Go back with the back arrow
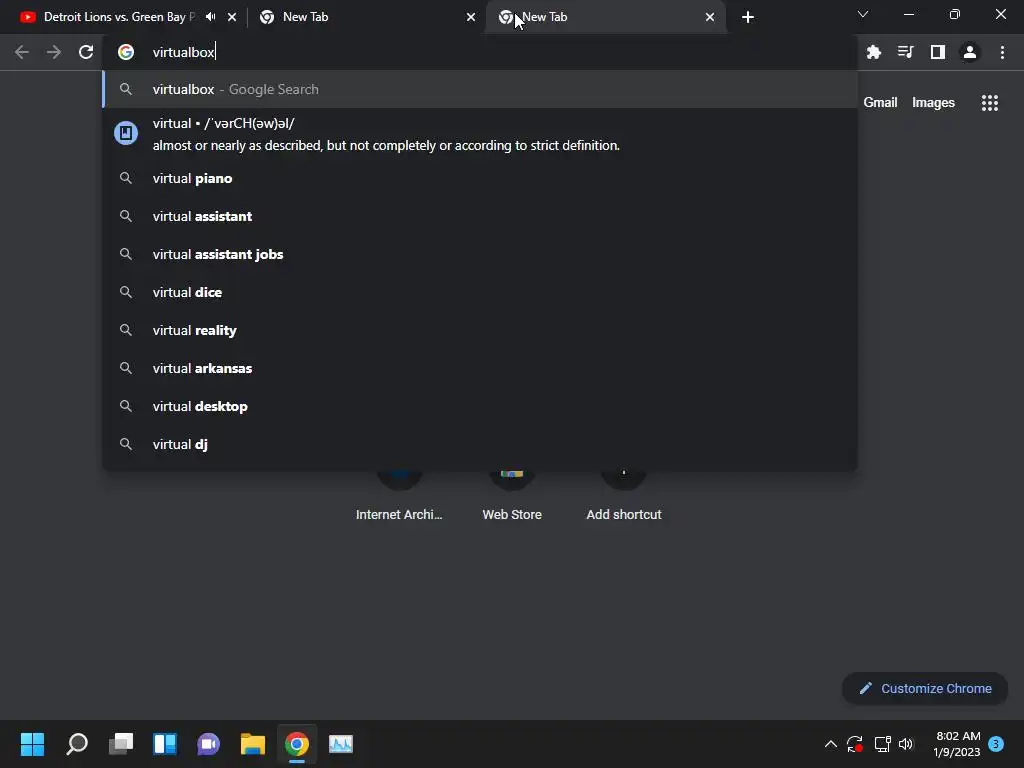 click(x=22, y=52)
